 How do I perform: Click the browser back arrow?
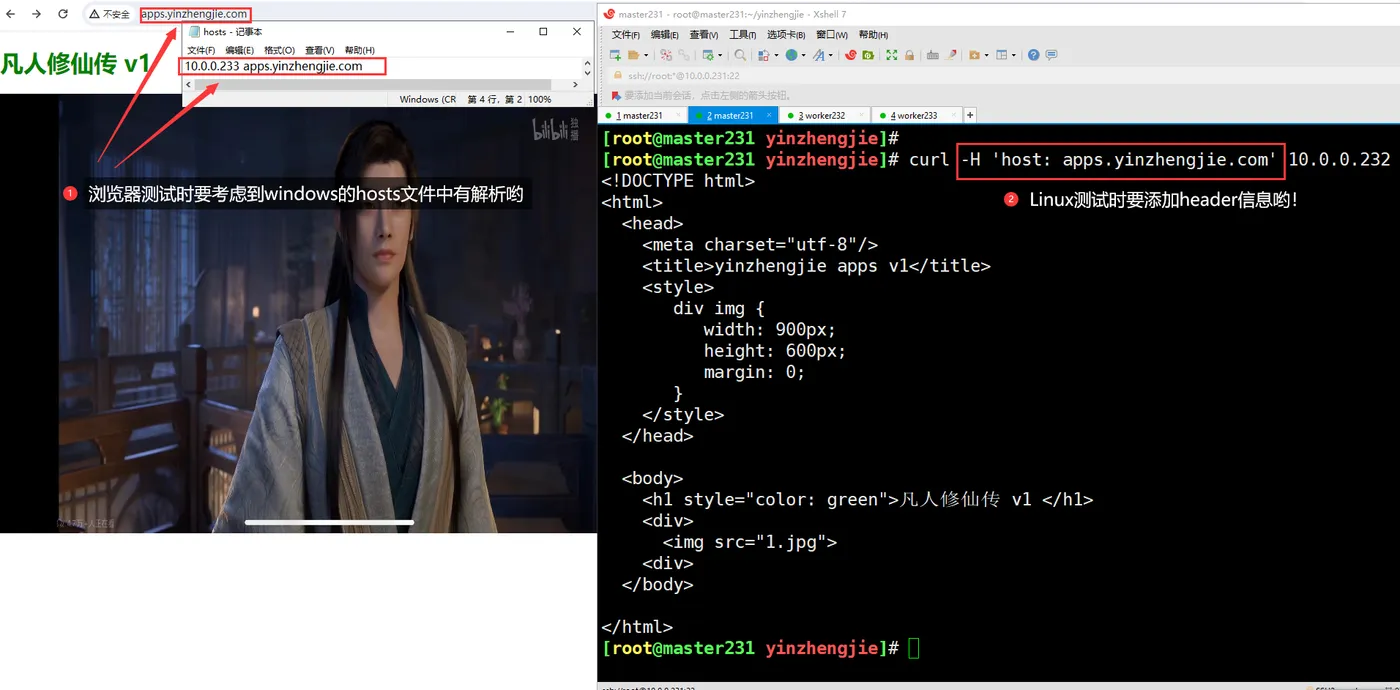(x=11, y=14)
